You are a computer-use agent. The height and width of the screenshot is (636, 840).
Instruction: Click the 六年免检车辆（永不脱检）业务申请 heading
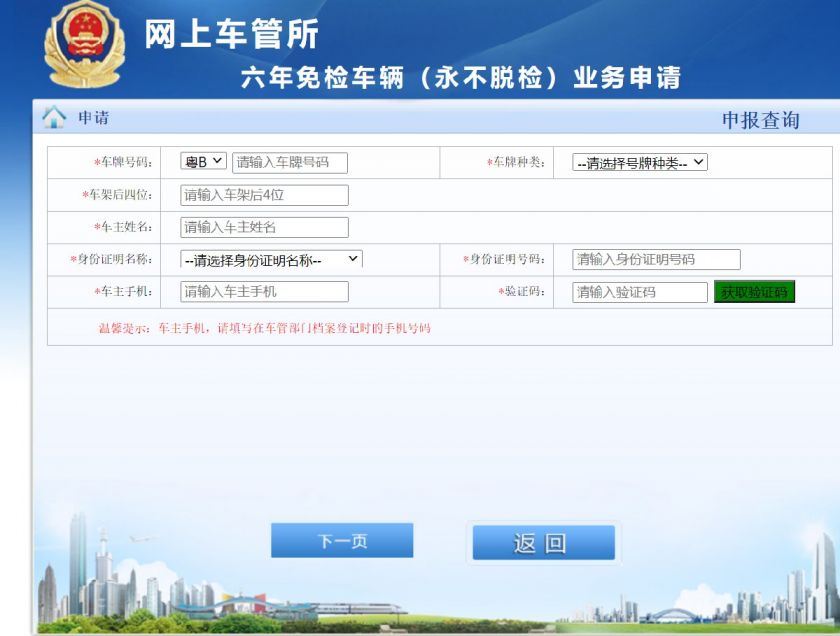461,78
